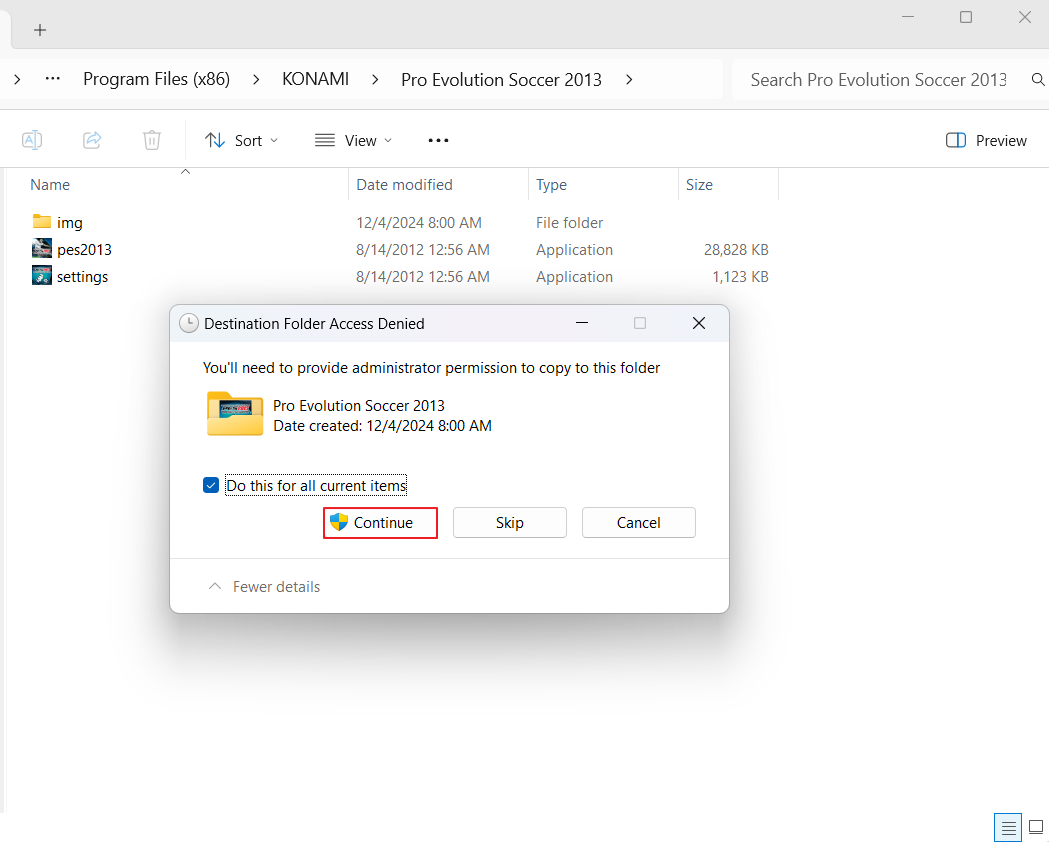
Task: Focus the Search Pro Evolution Soccer 2013 box
Action: (x=878, y=80)
